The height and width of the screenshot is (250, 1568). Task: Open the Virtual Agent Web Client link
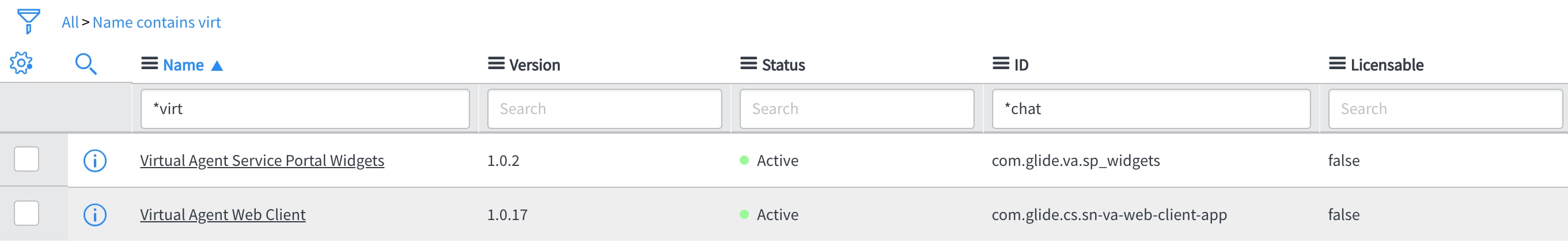(x=223, y=215)
